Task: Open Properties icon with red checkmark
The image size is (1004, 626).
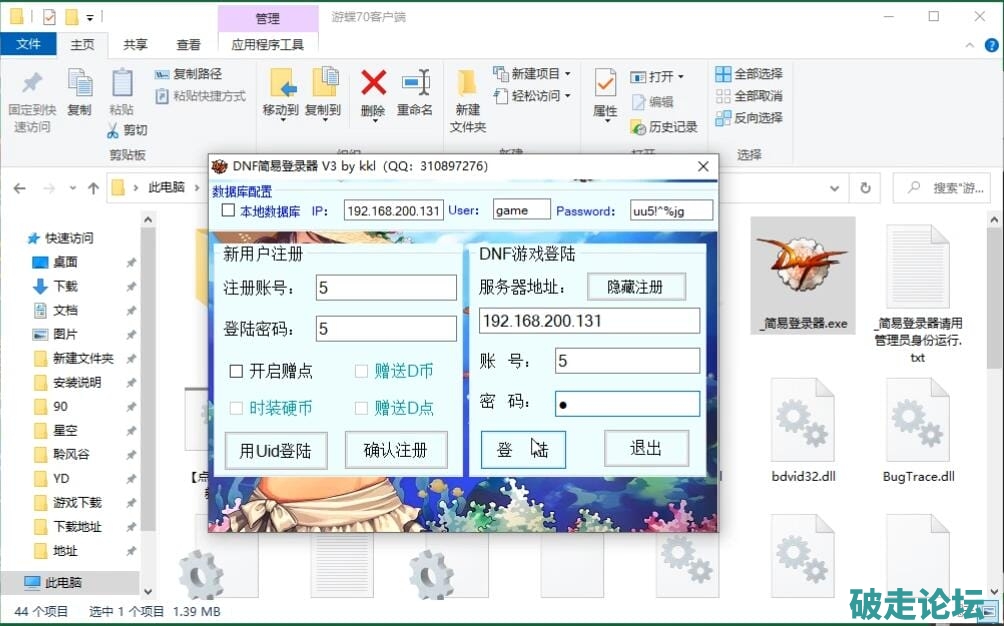Action: [x=605, y=83]
